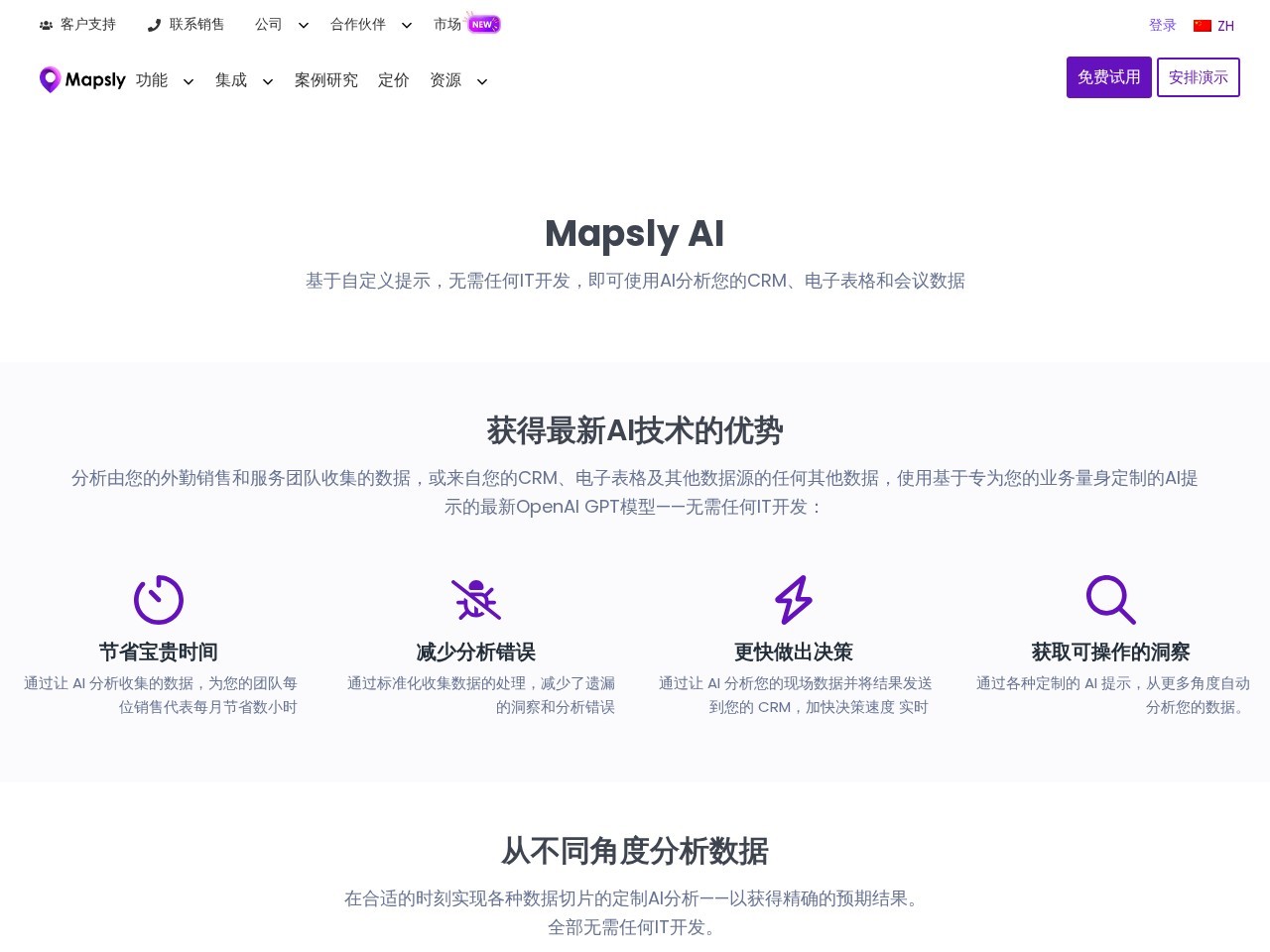Open the 联系销售 link
Image resolution: width=1270 pixels, height=952 pixels.
pos(196,25)
